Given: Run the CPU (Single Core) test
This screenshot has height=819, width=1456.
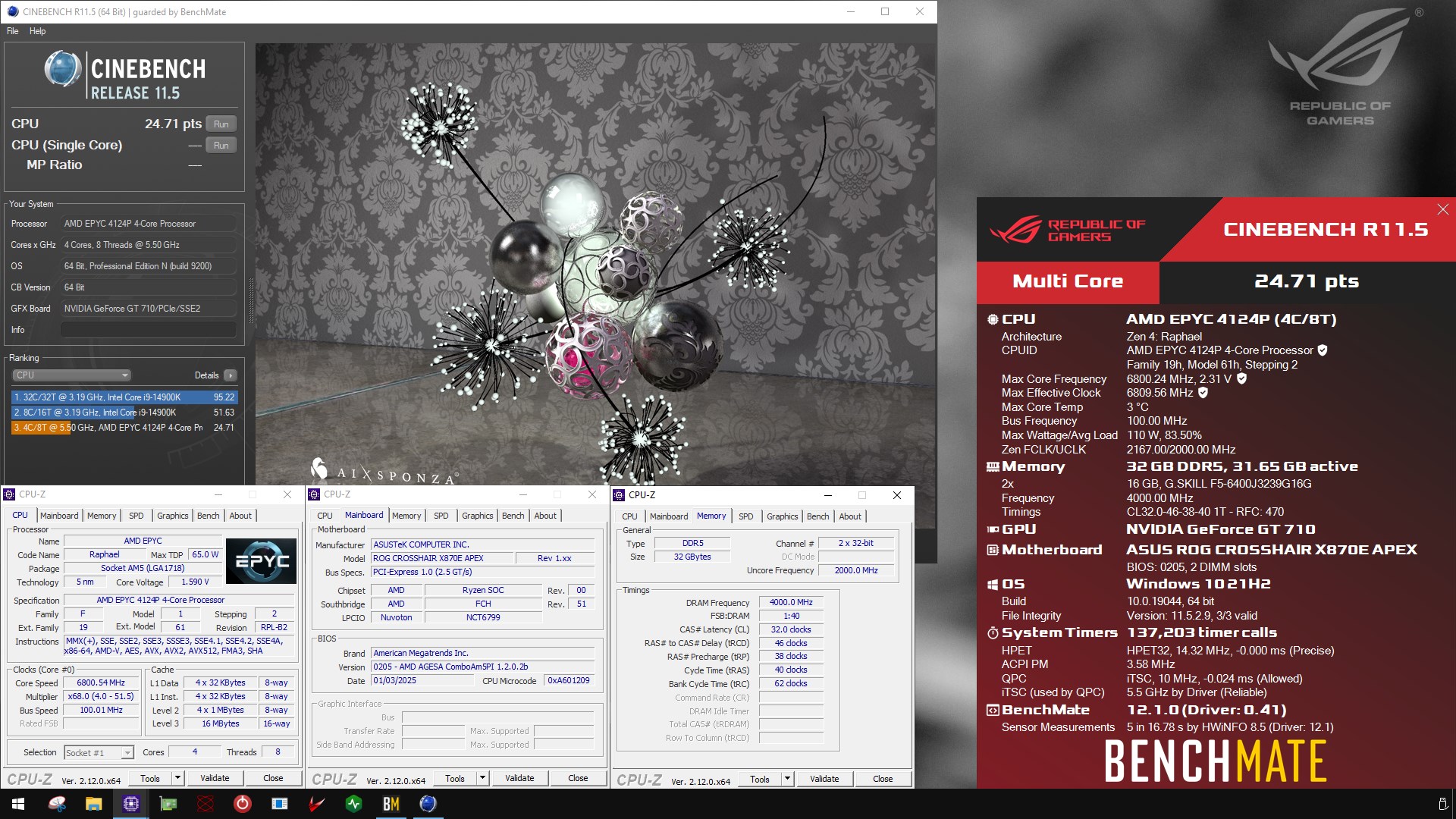Looking at the screenshot, I should coord(221,145).
